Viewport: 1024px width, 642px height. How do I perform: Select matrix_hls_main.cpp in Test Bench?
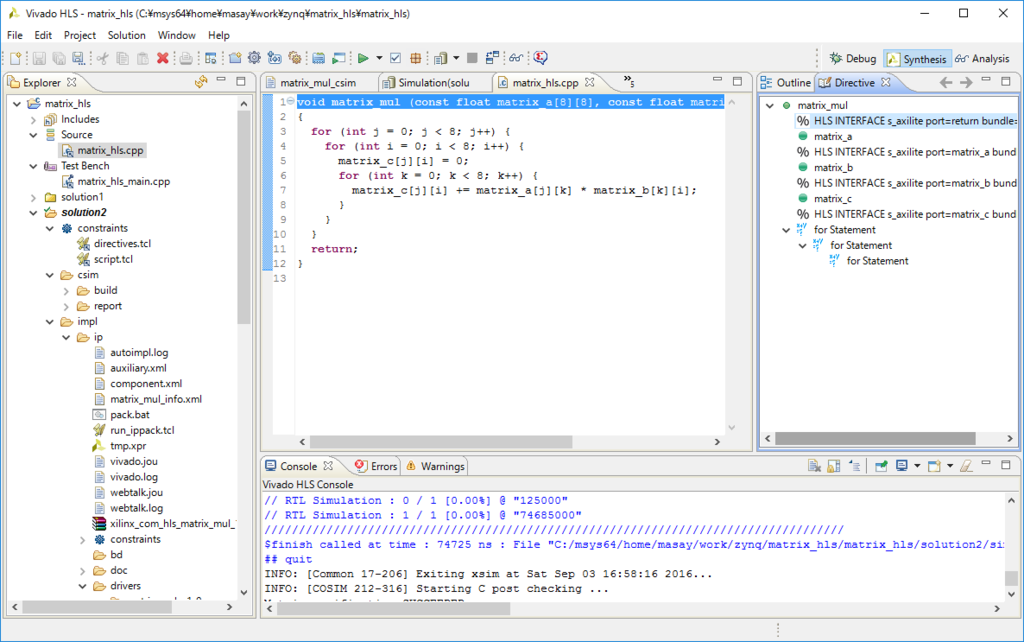point(123,182)
